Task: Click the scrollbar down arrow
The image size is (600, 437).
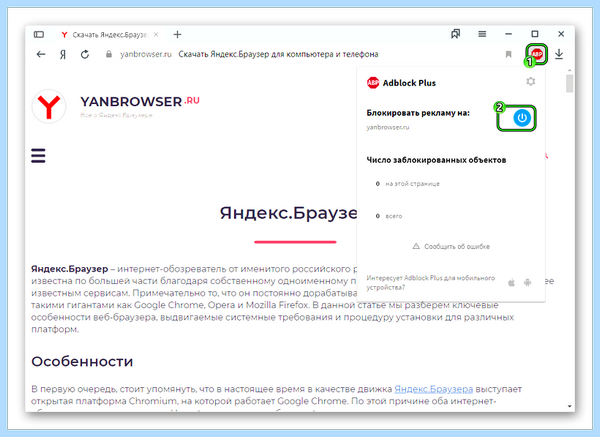Action: tap(569, 406)
